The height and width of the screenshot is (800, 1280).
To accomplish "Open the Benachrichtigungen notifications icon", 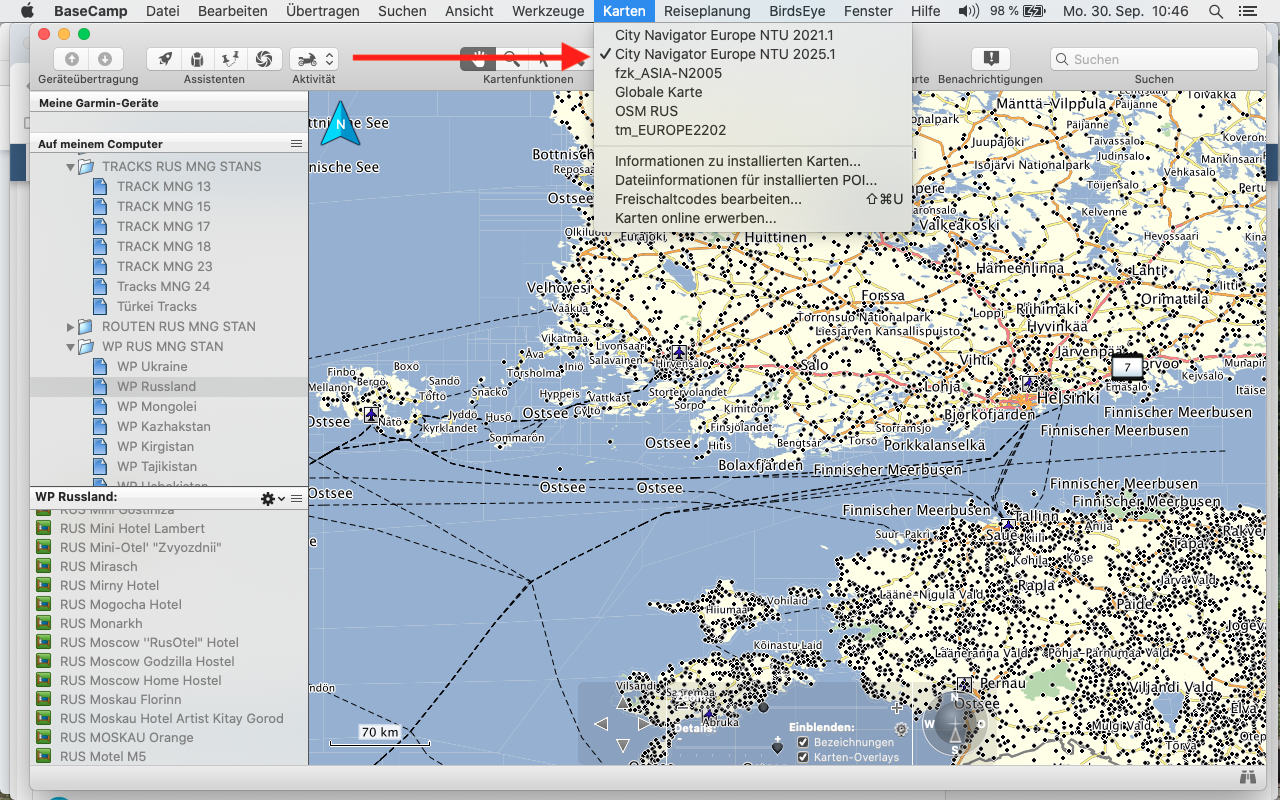I will tap(990, 59).
